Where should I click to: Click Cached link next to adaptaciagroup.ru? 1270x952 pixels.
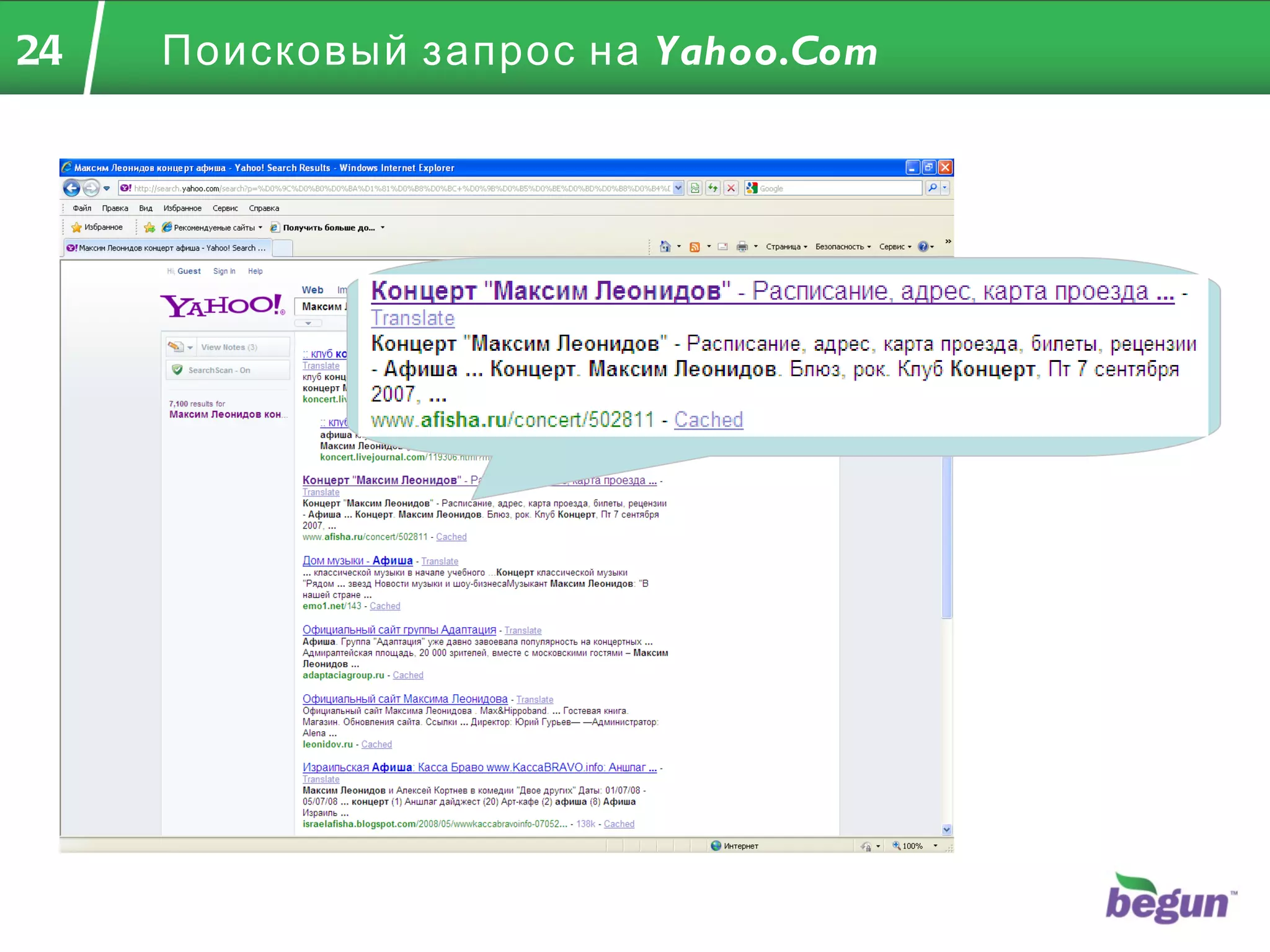[x=408, y=676]
